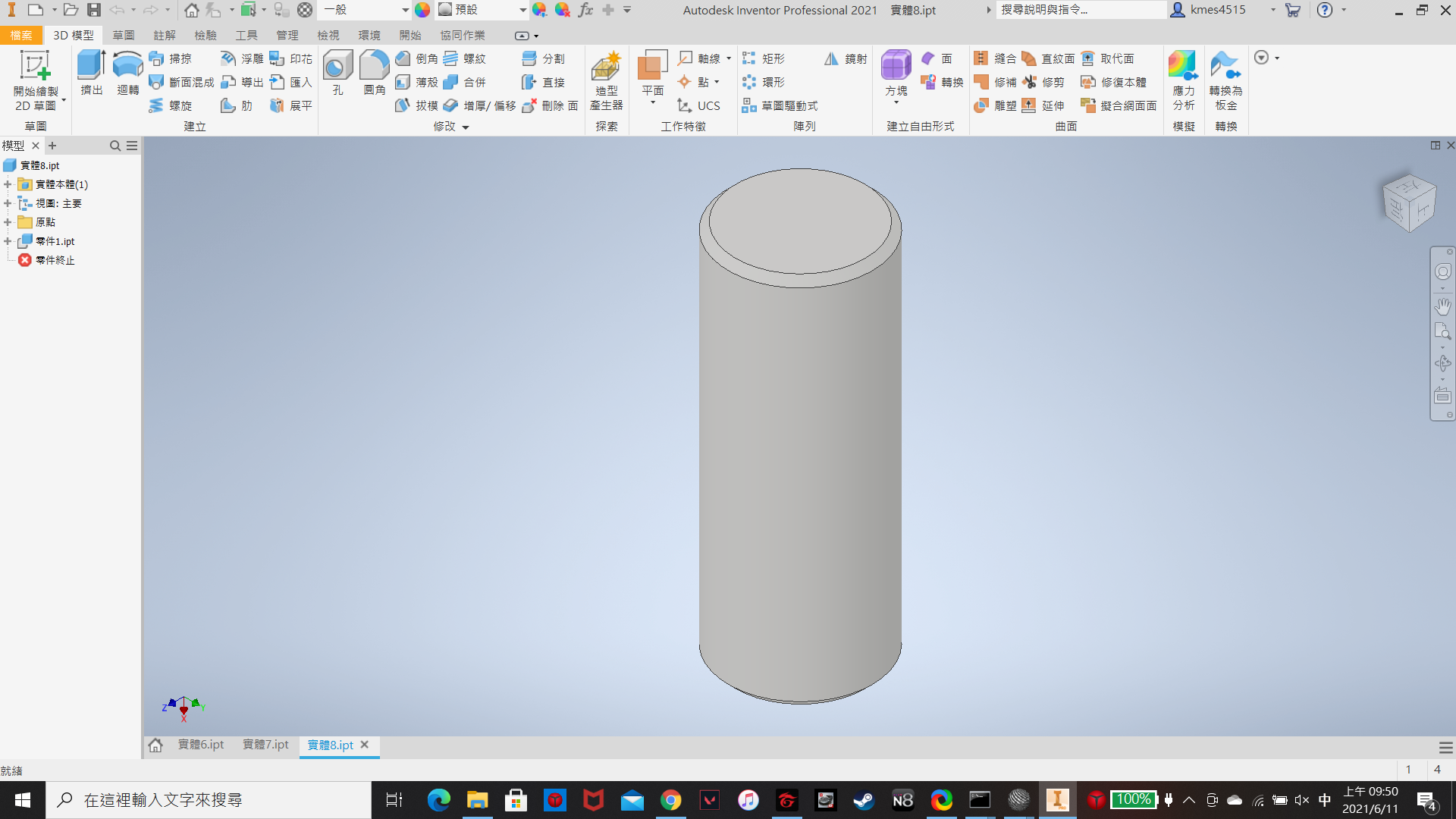Switch to the 草圖 ribbon tab

click(123, 36)
